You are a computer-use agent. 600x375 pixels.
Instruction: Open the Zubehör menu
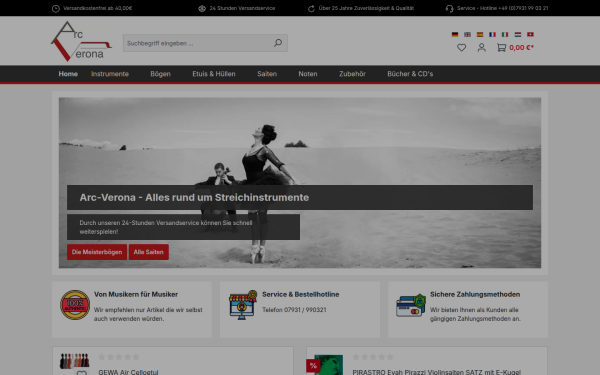(352, 74)
